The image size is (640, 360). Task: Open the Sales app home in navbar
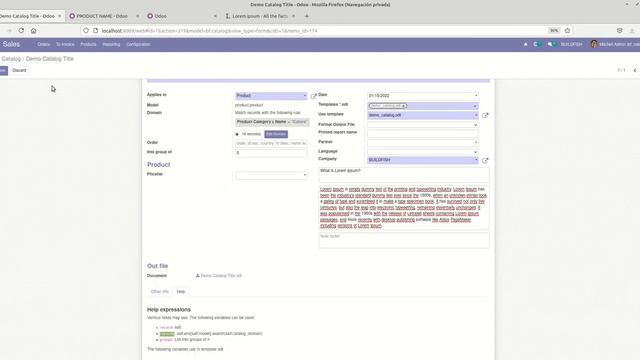point(11,44)
